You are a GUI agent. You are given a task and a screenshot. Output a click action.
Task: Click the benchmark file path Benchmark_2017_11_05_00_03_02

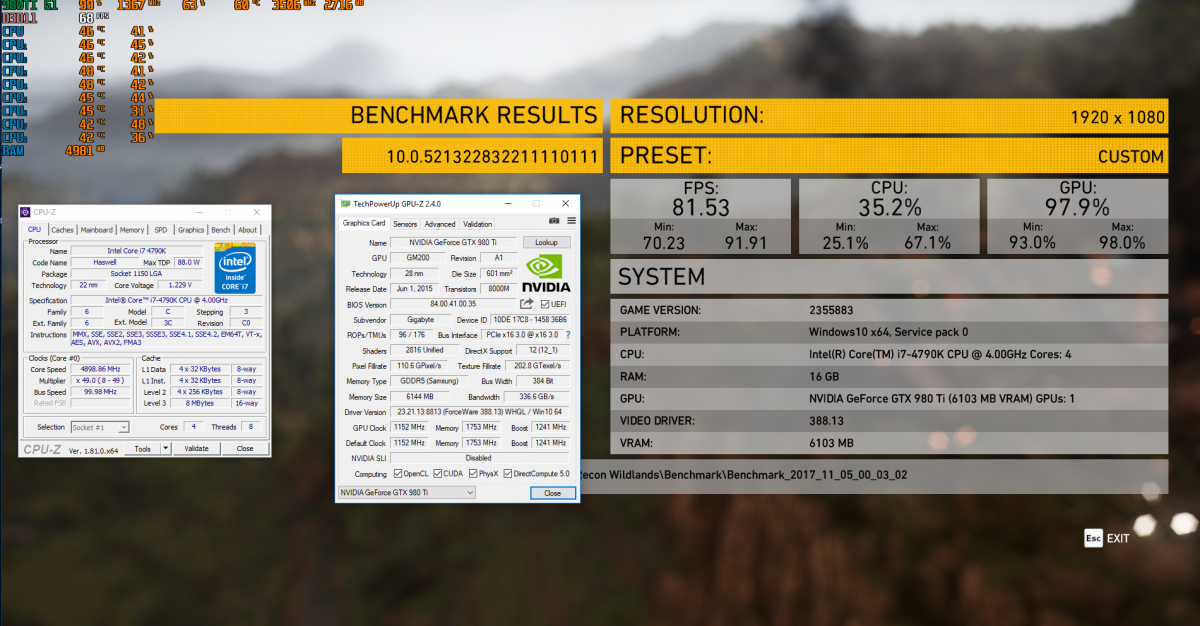[x=815, y=475]
